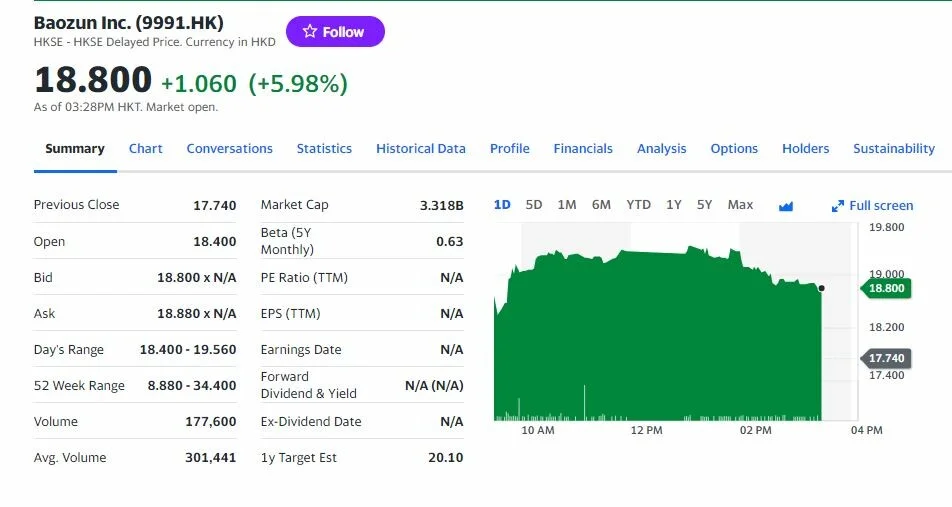Open the Financials tab
The height and width of the screenshot is (507, 952).
coord(583,149)
